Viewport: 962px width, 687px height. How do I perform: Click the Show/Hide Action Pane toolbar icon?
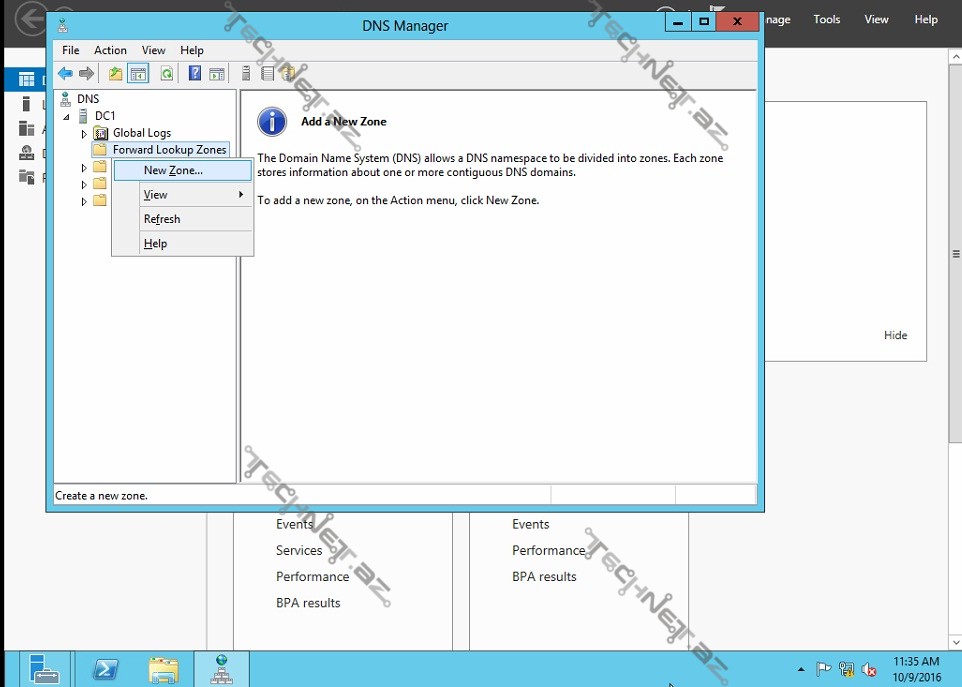[217, 73]
